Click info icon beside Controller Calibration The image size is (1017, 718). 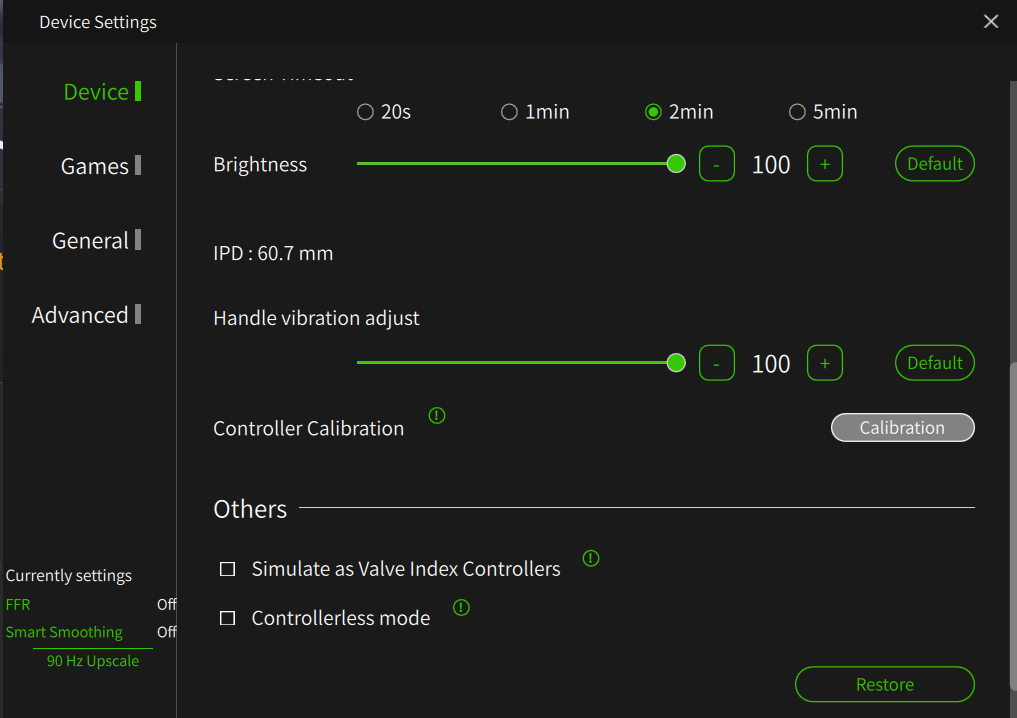tap(437, 415)
